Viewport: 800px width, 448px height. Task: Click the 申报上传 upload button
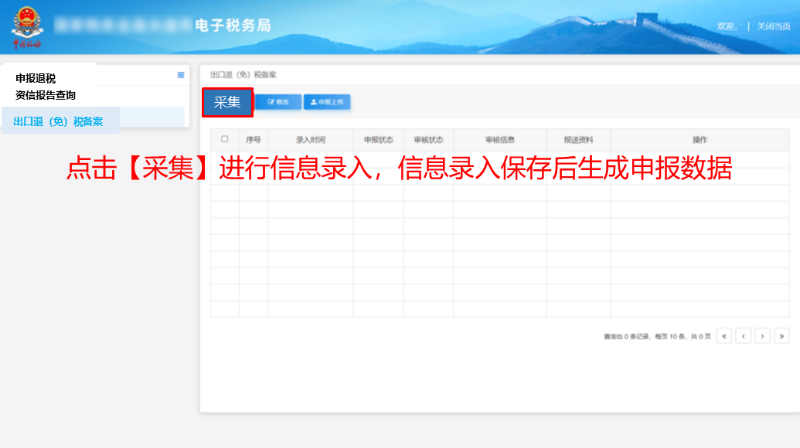[327, 102]
